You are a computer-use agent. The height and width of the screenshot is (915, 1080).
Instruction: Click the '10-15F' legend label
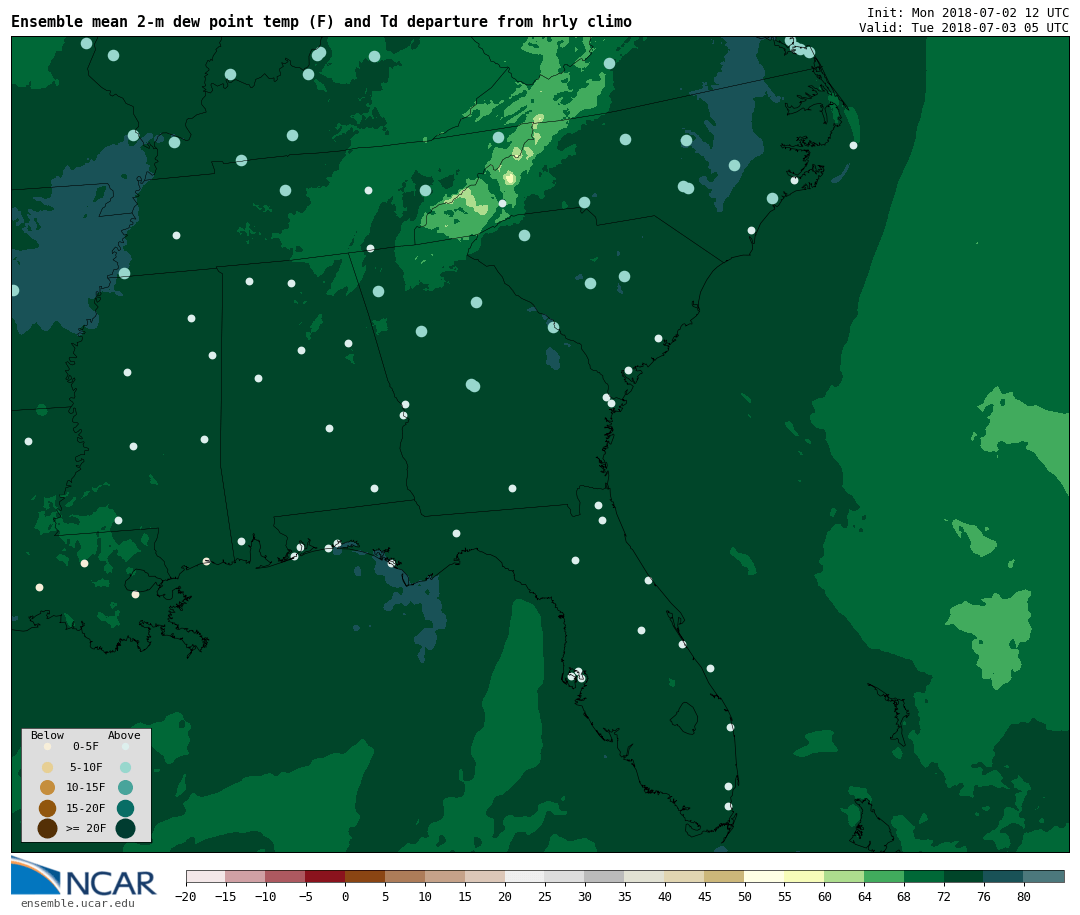[x=86, y=788]
